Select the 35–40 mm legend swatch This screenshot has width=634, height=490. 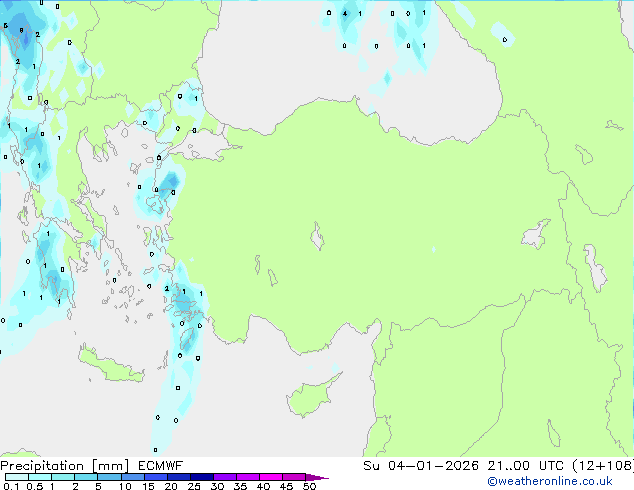pos(248,477)
